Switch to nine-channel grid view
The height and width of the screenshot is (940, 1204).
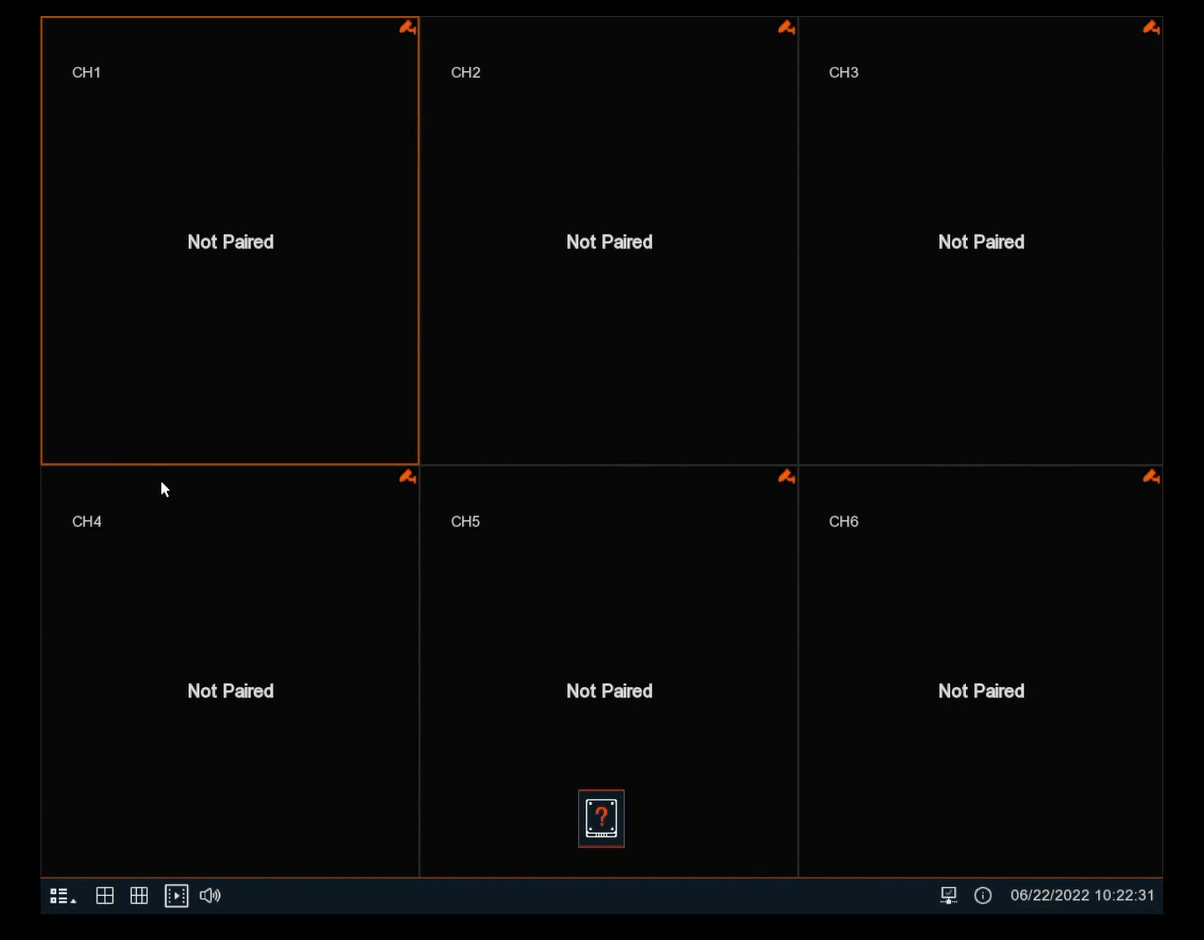point(139,896)
